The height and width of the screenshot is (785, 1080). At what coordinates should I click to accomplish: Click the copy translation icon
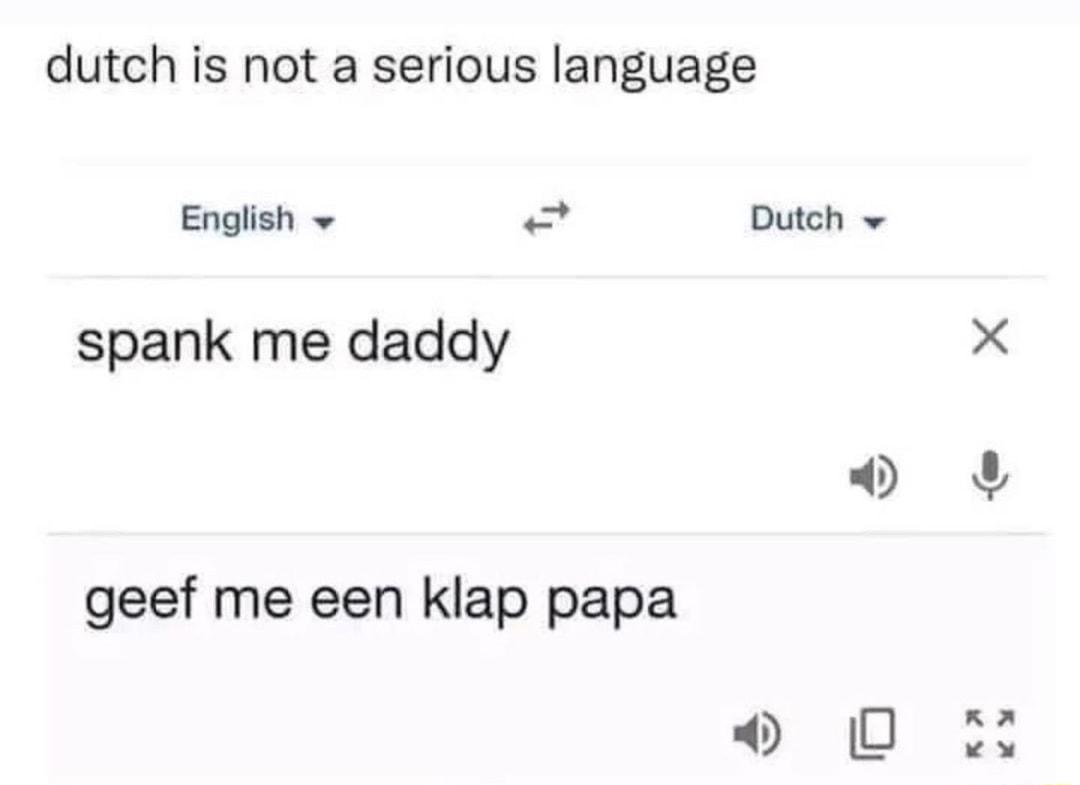(x=872, y=733)
